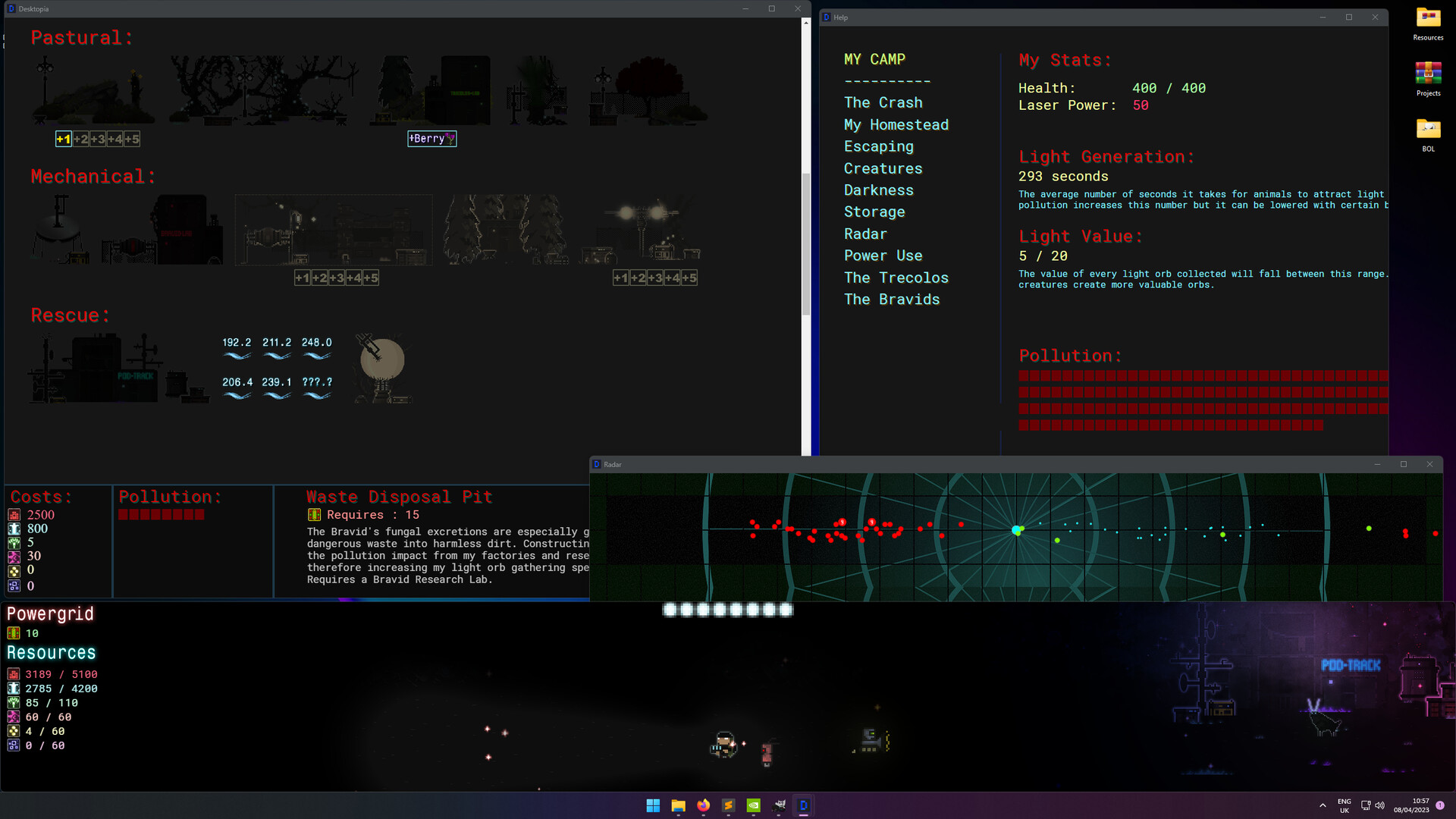The width and height of the screenshot is (1456, 819).
Task: Select the Berry dropdown in Pastural section
Action: pyautogui.click(x=432, y=138)
